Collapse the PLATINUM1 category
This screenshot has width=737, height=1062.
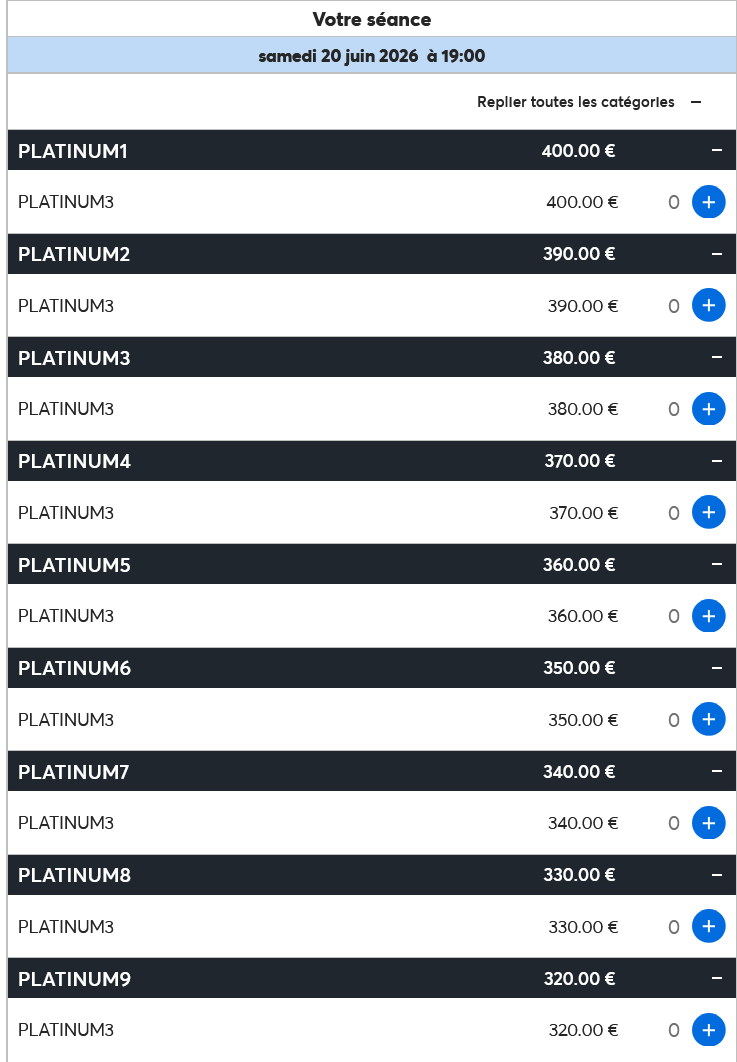click(x=716, y=151)
